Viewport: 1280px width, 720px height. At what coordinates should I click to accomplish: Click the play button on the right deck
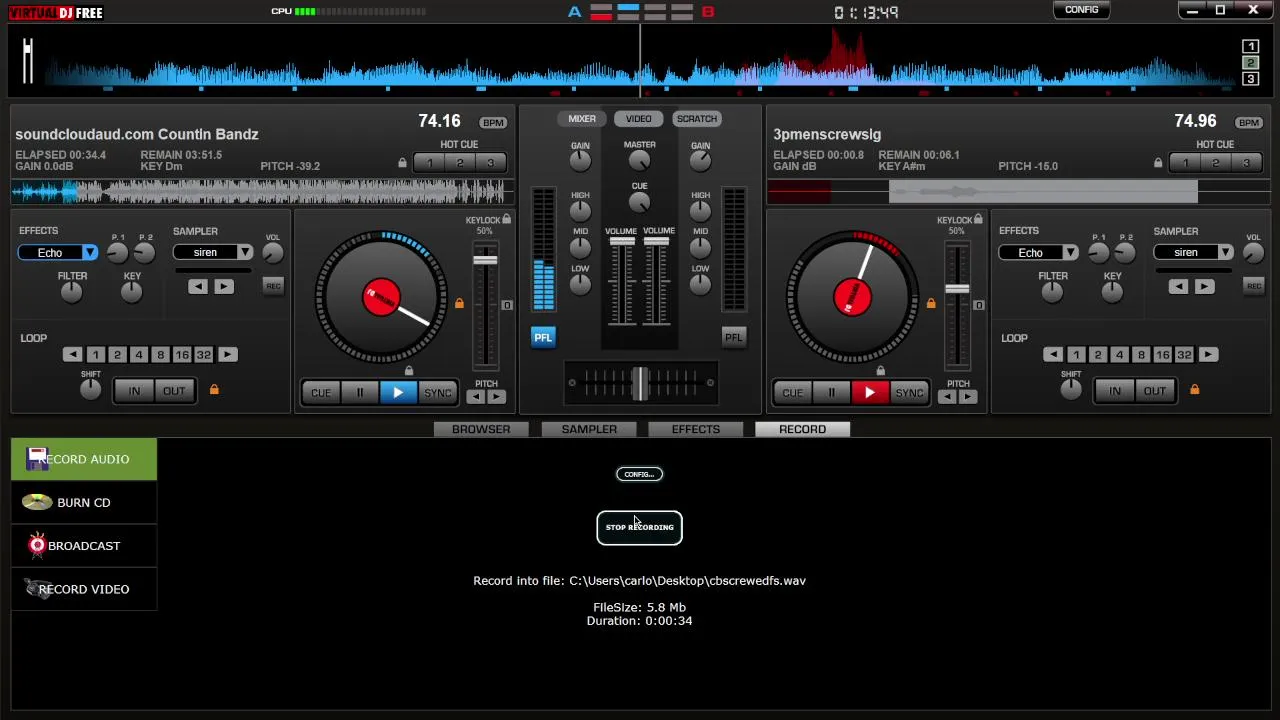(870, 393)
